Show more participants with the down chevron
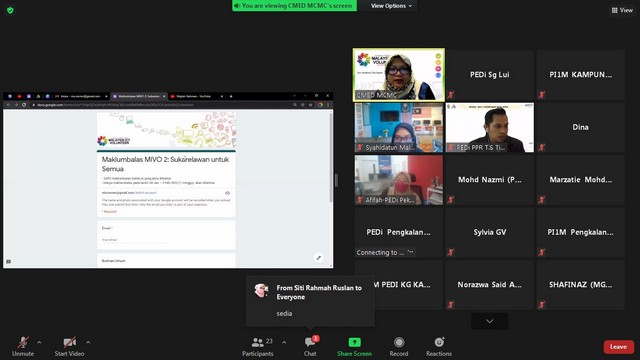Image resolution: width=640 pixels, height=360 pixels. (489, 321)
